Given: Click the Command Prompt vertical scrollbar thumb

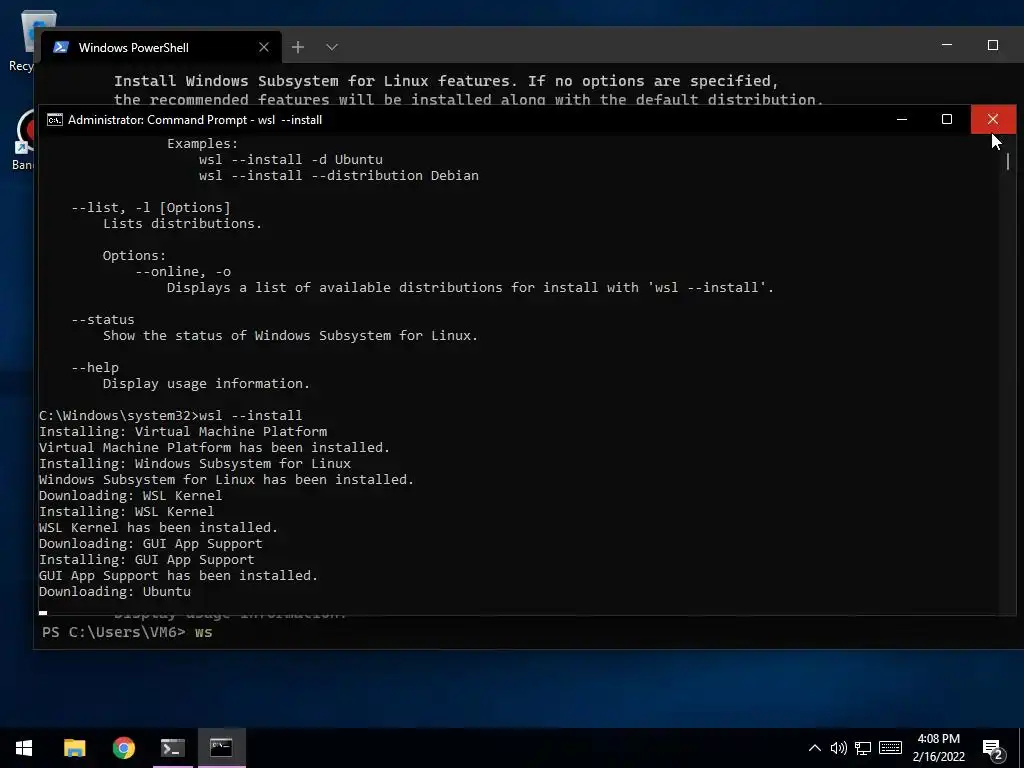Looking at the screenshot, I should coord(1008,161).
